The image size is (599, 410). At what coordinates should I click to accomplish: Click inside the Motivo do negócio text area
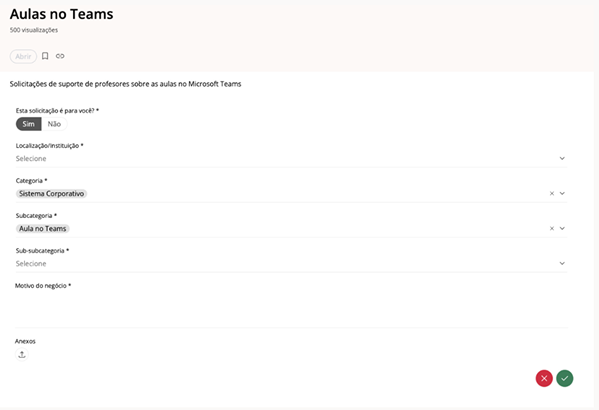tap(291, 309)
